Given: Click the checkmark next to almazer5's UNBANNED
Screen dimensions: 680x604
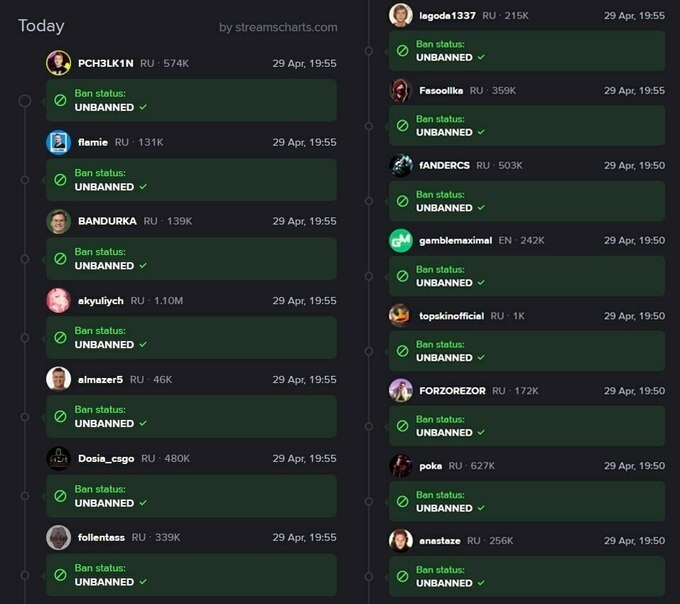Looking at the screenshot, I should point(143,423).
